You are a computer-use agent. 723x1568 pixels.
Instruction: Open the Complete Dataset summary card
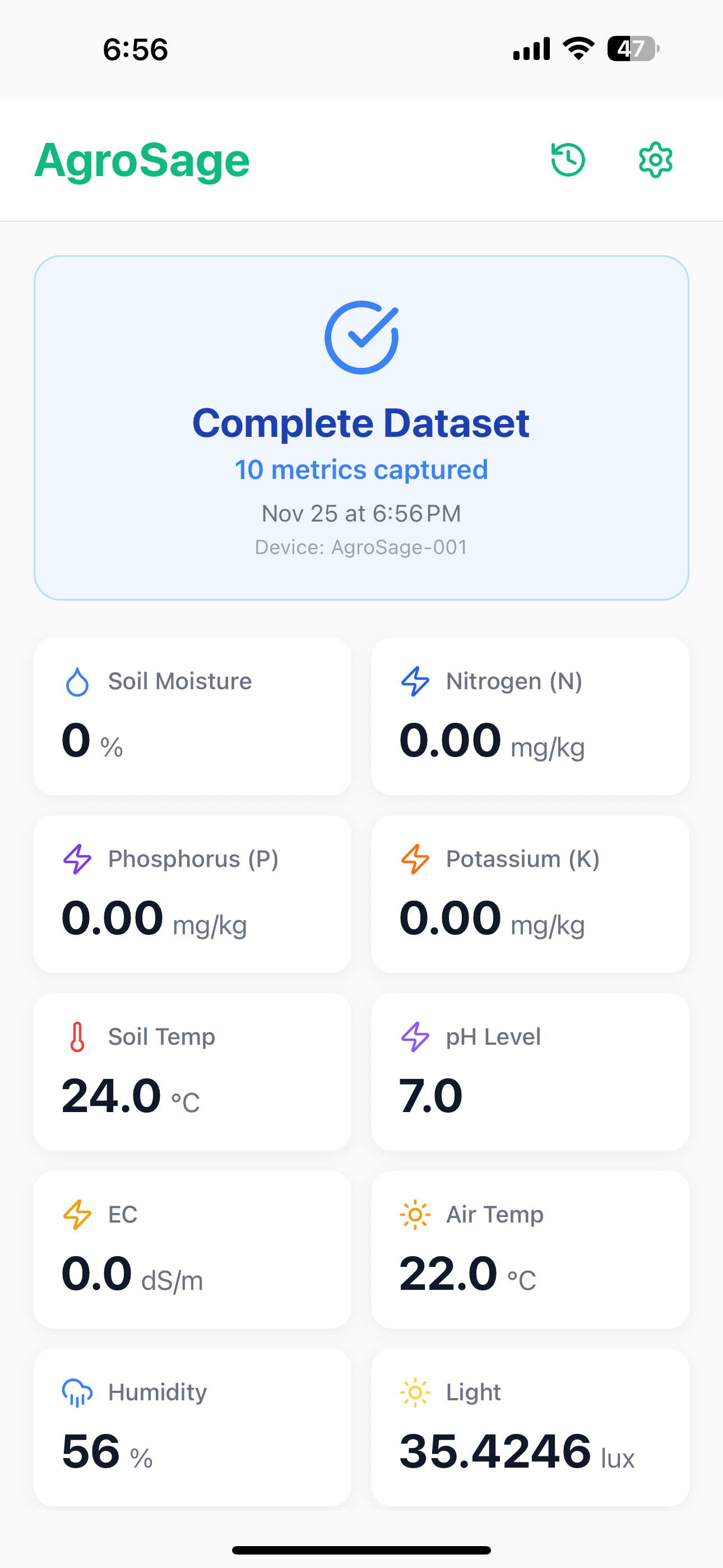[361, 427]
